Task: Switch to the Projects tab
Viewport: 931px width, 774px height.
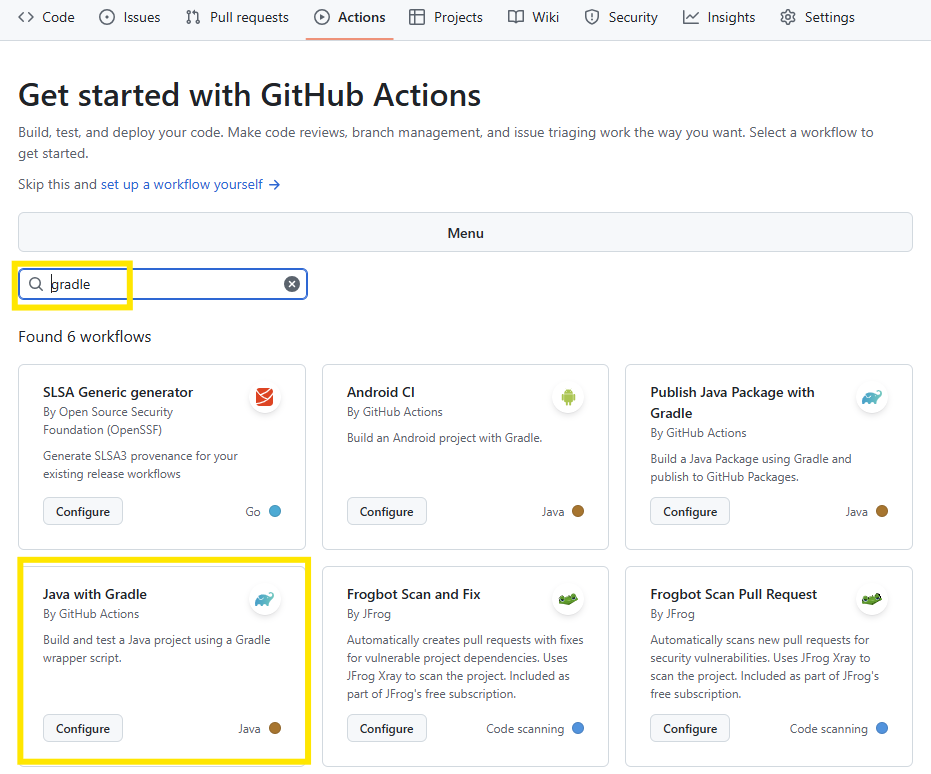Action: [x=446, y=17]
